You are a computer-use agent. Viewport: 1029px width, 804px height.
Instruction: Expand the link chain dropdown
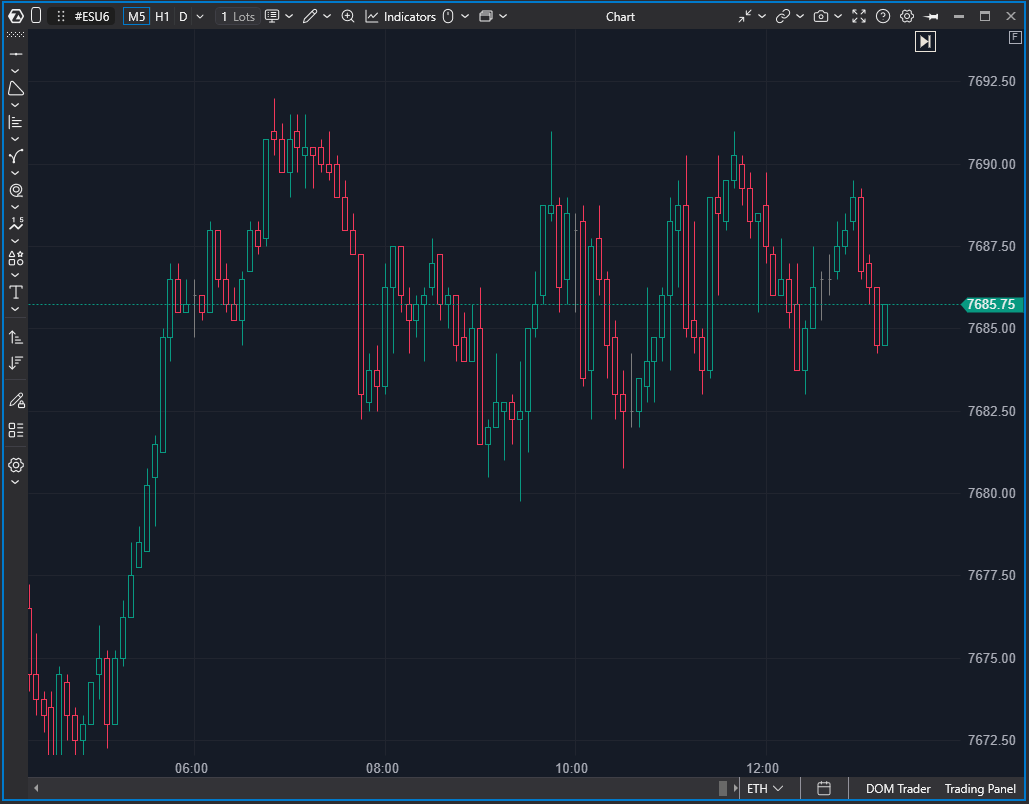pyautogui.click(x=800, y=16)
